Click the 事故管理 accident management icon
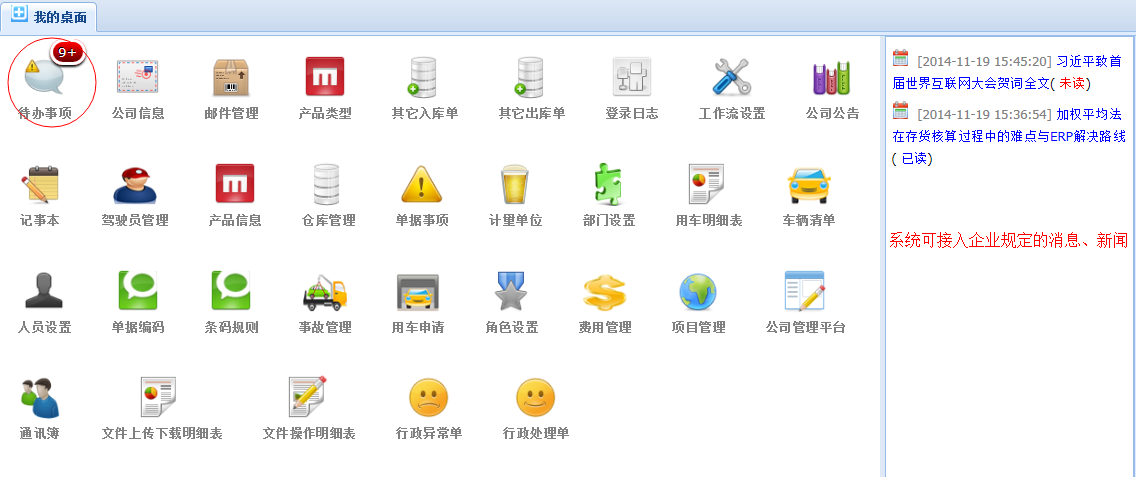The image size is (1136, 477). 325,292
